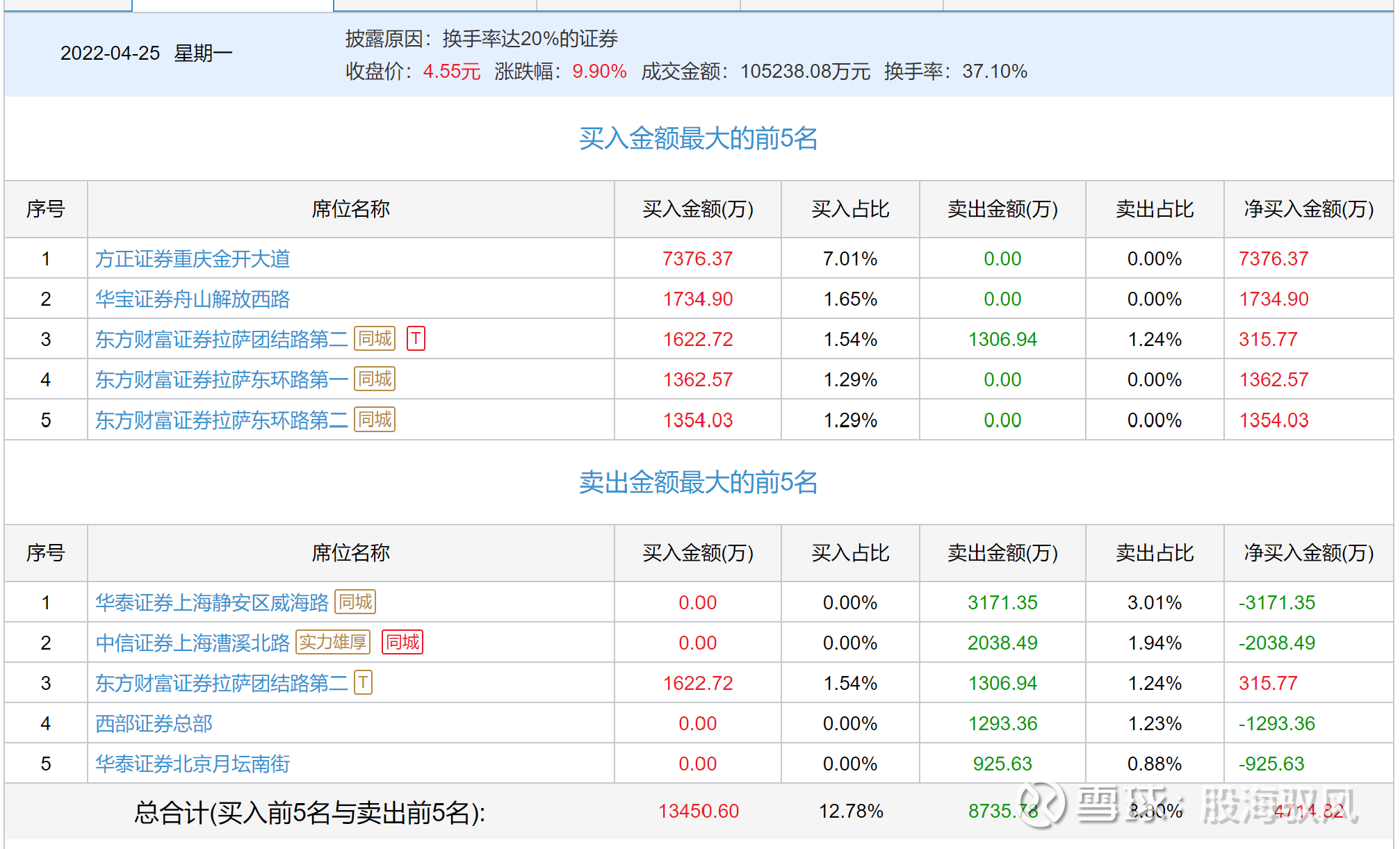Click 买入金额最大的前5名 section heading
The width and height of the screenshot is (1400, 849).
(x=698, y=138)
